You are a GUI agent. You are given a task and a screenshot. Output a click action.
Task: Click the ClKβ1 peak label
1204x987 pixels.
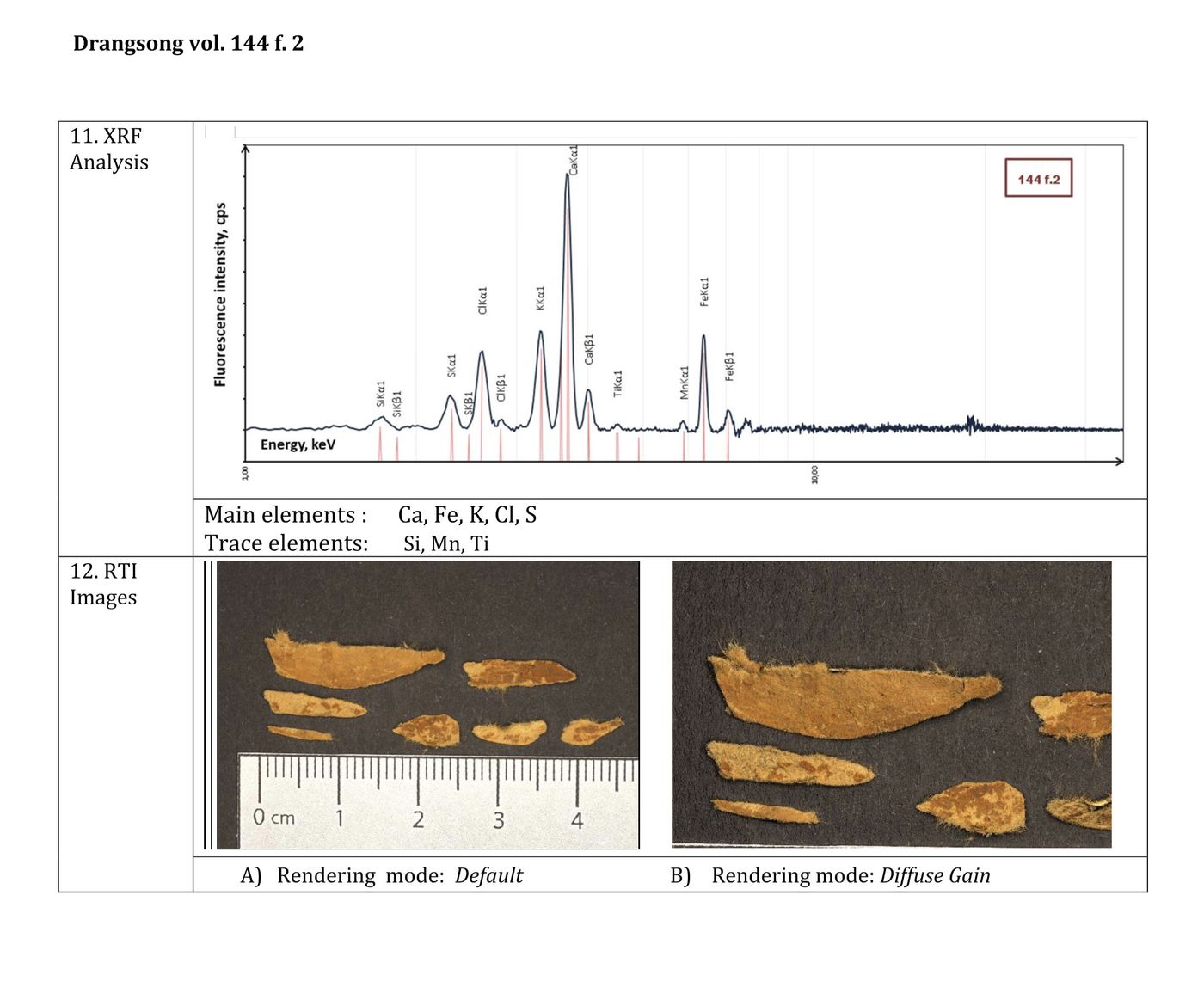[501, 388]
